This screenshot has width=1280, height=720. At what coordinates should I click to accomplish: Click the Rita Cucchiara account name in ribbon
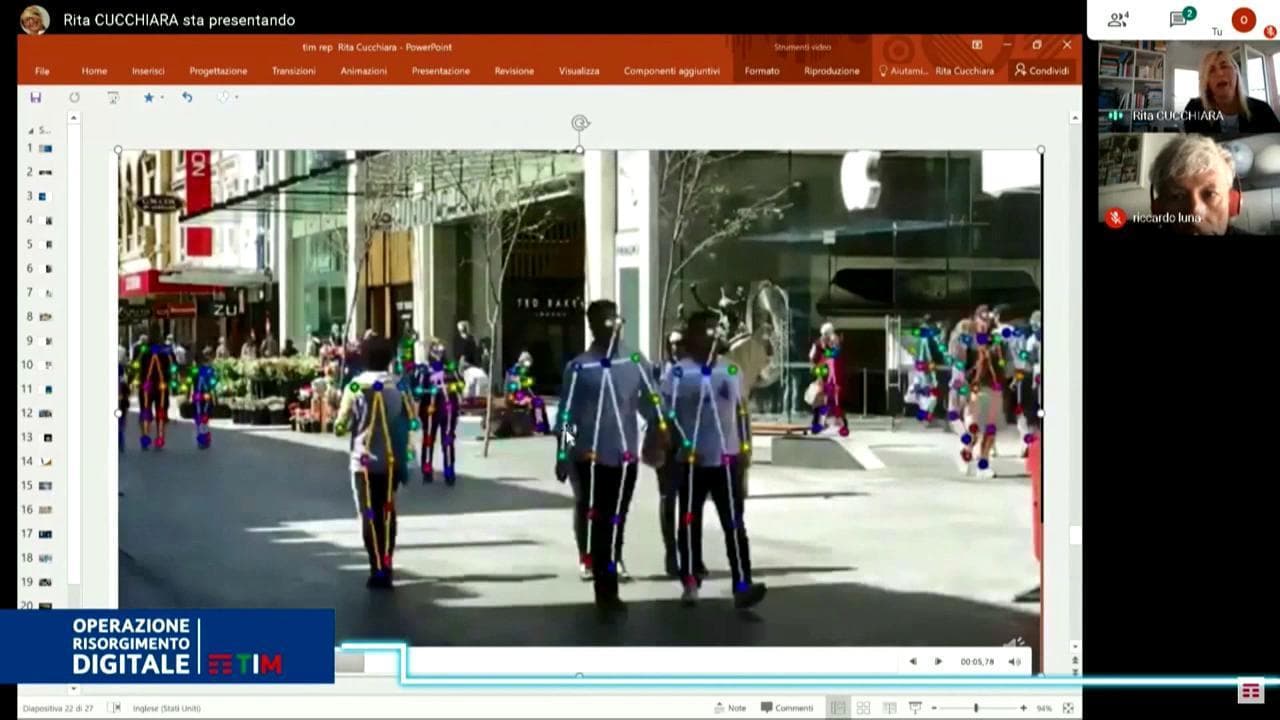click(x=964, y=71)
